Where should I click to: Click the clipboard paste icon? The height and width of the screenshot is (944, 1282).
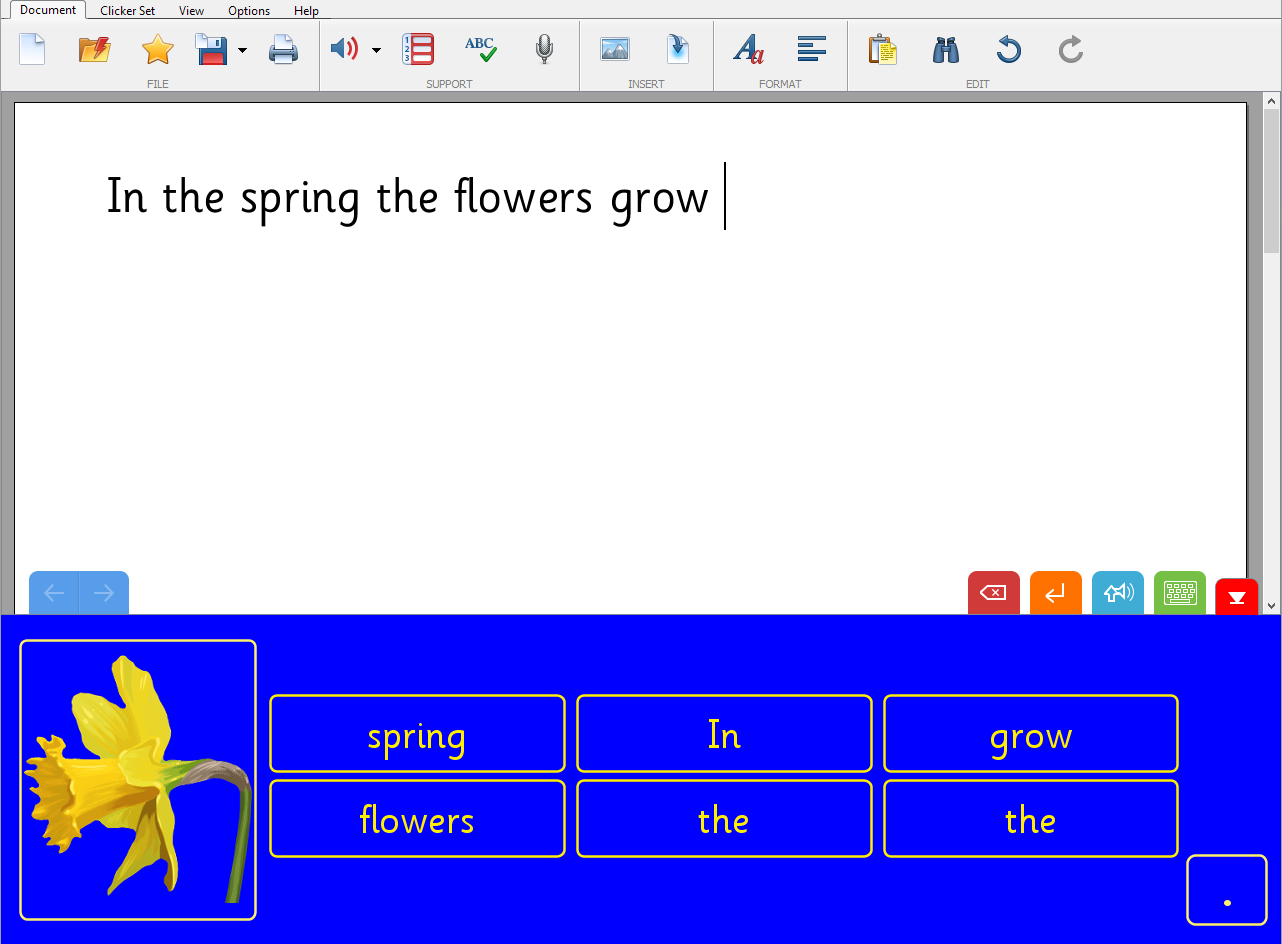pos(882,48)
